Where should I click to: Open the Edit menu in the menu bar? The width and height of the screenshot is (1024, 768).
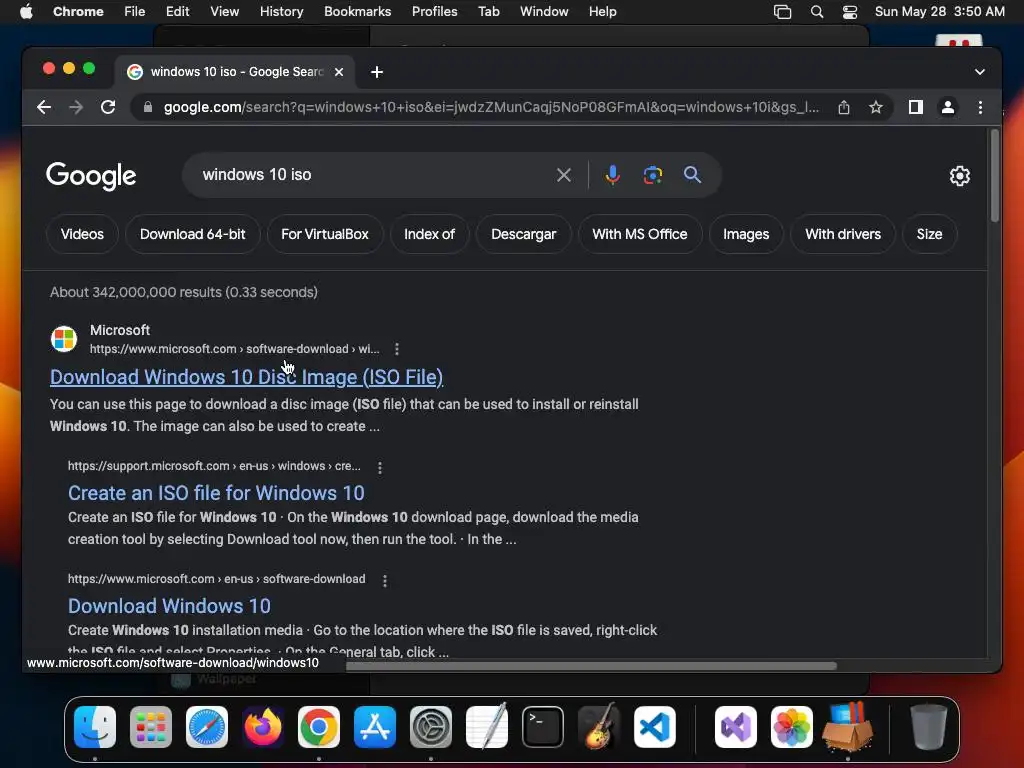tap(177, 12)
